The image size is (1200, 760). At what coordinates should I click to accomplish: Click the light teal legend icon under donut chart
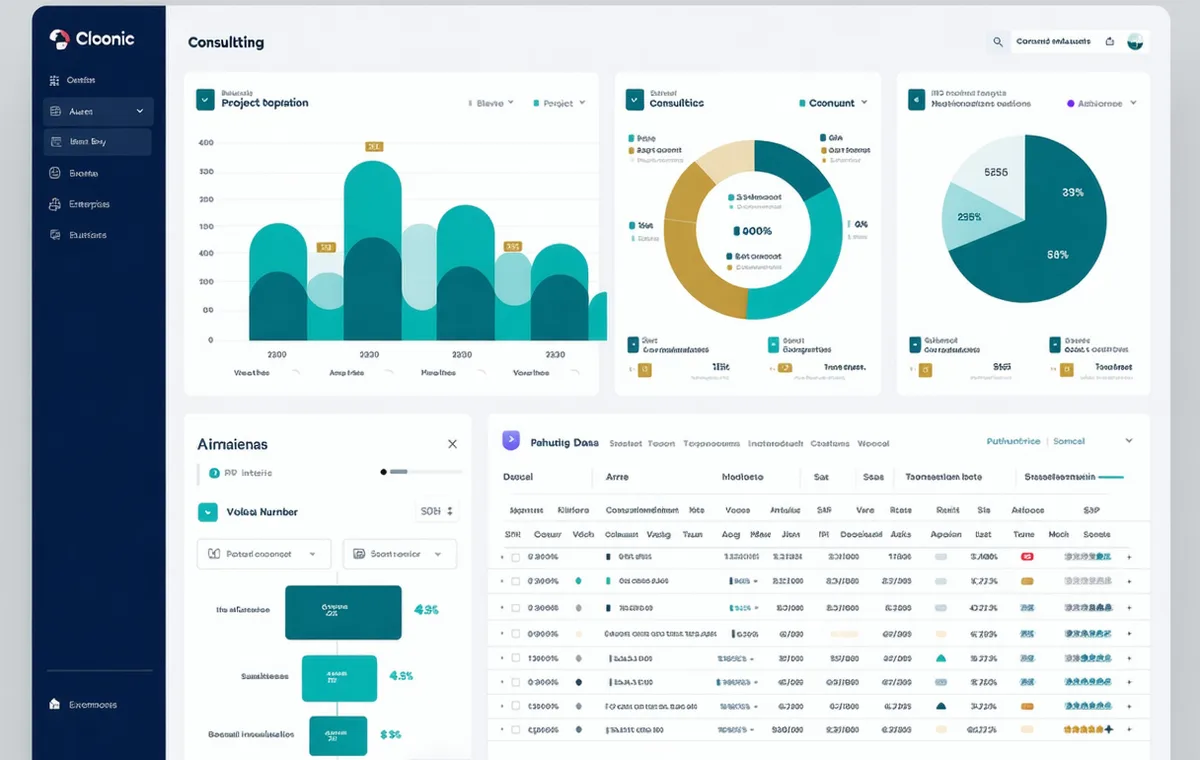773,345
